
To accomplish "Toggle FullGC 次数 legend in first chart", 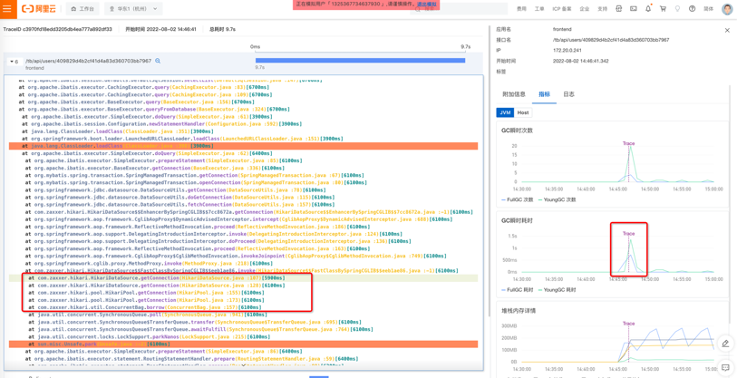I will [x=517, y=200].
